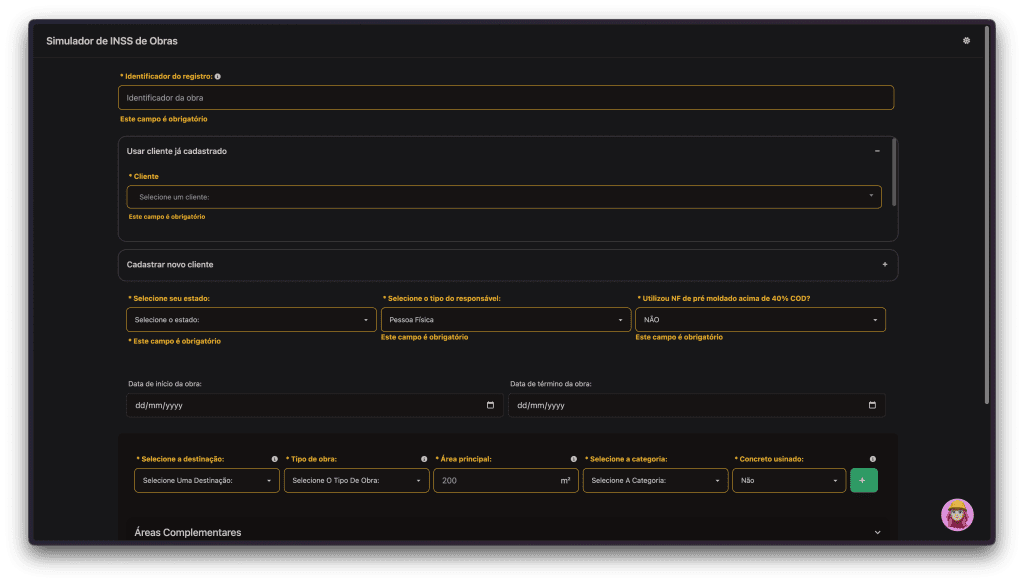This screenshot has width=1024, height=583.
Task: Open calendar picker for Data de início
Action: click(490, 406)
